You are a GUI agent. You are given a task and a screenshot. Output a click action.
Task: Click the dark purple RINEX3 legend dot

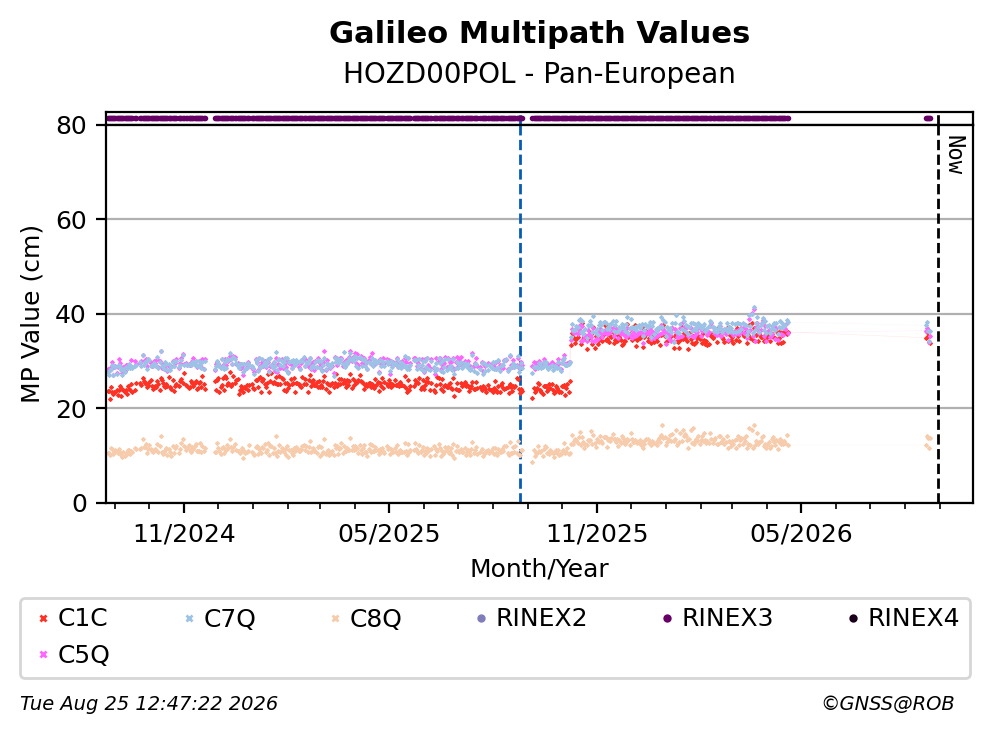(x=667, y=618)
